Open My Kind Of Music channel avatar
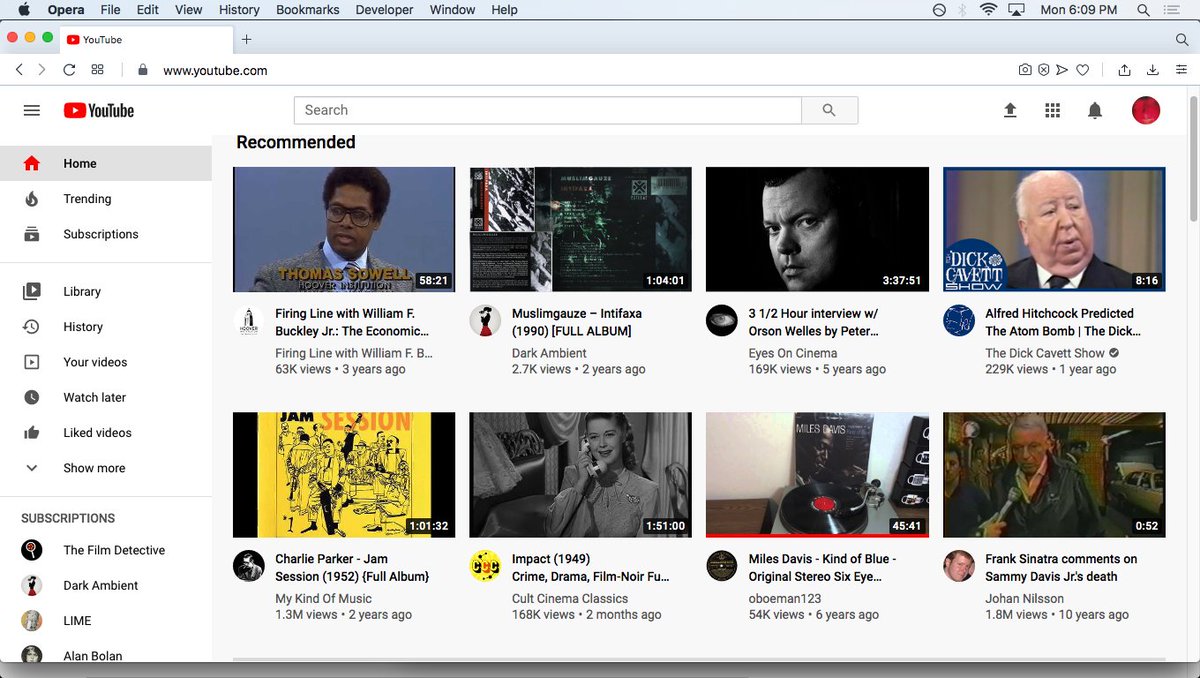Image resolution: width=1200 pixels, height=678 pixels. pyautogui.click(x=249, y=566)
